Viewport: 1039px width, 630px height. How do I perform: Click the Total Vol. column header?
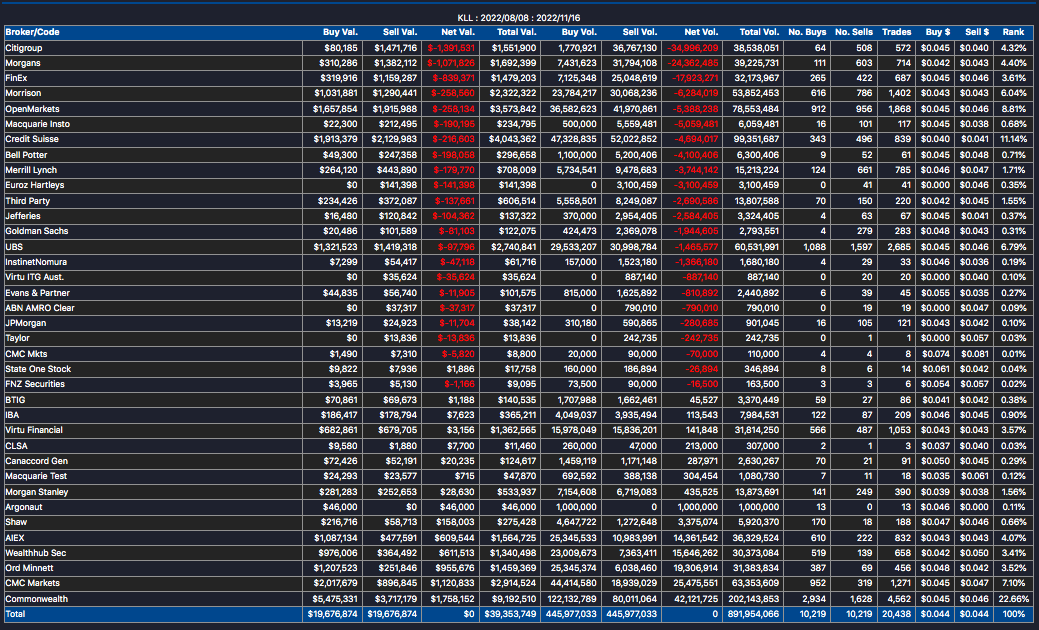759,32
